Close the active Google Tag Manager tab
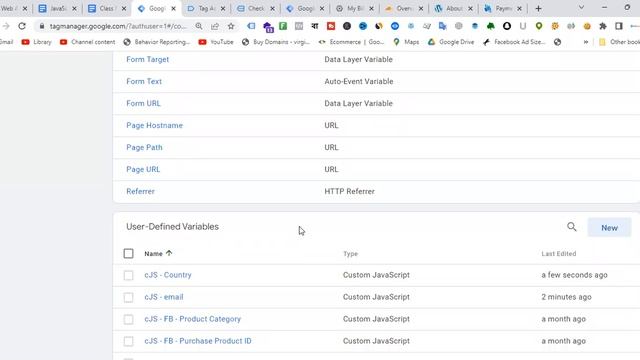The image size is (640, 360). pyautogui.click(x=173, y=9)
